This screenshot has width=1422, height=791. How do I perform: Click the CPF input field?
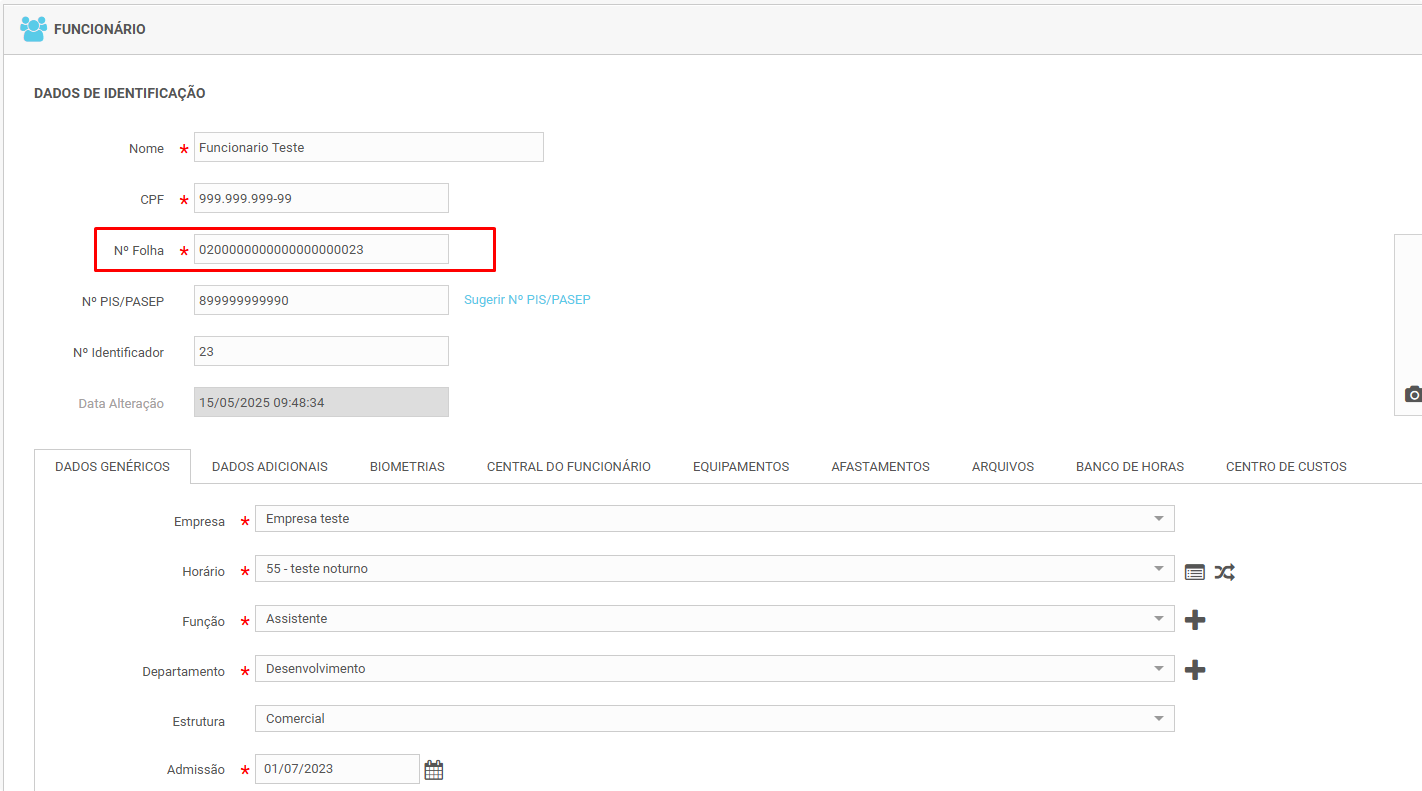[320, 198]
